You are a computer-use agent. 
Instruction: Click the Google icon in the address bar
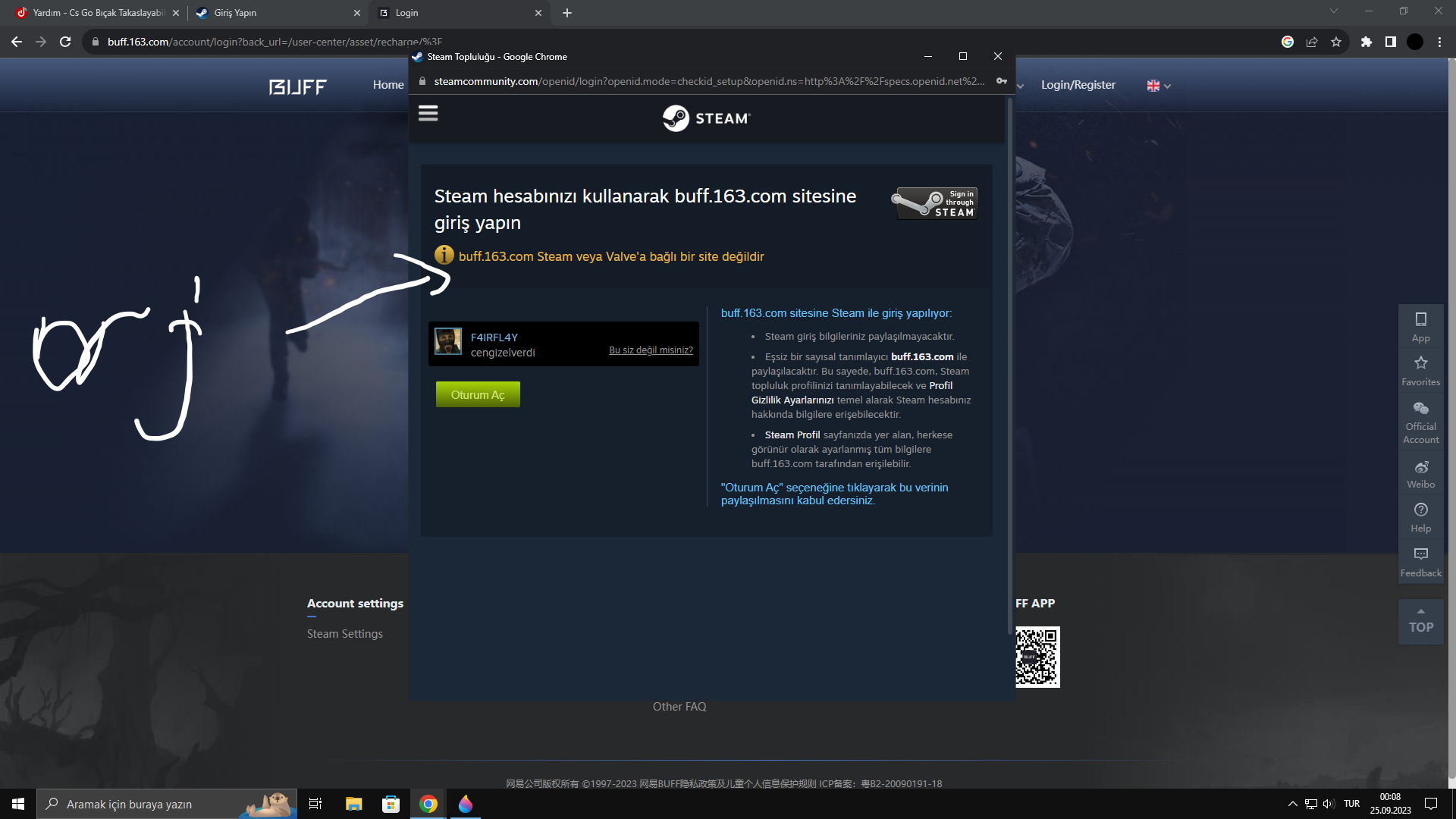[x=1288, y=42]
